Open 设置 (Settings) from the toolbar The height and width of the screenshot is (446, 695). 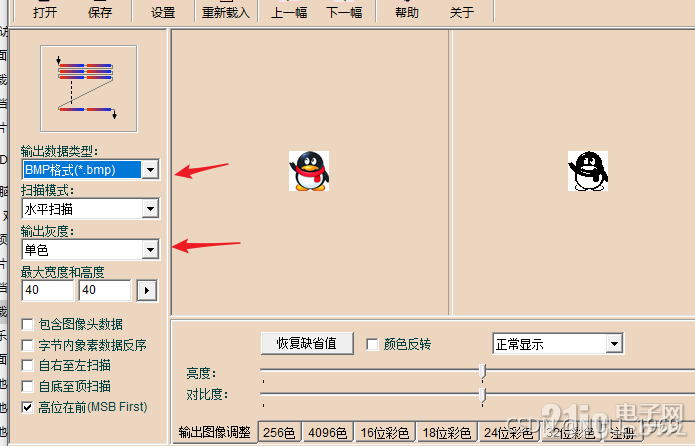click(x=163, y=11)
